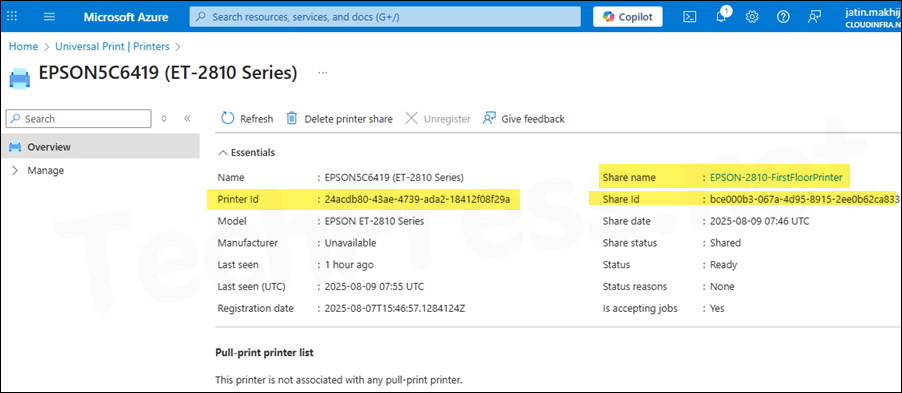Viewport: 902px width, 393px height.
Task: Click Is accepting jobs value Yes
Action: coord(717,308)
